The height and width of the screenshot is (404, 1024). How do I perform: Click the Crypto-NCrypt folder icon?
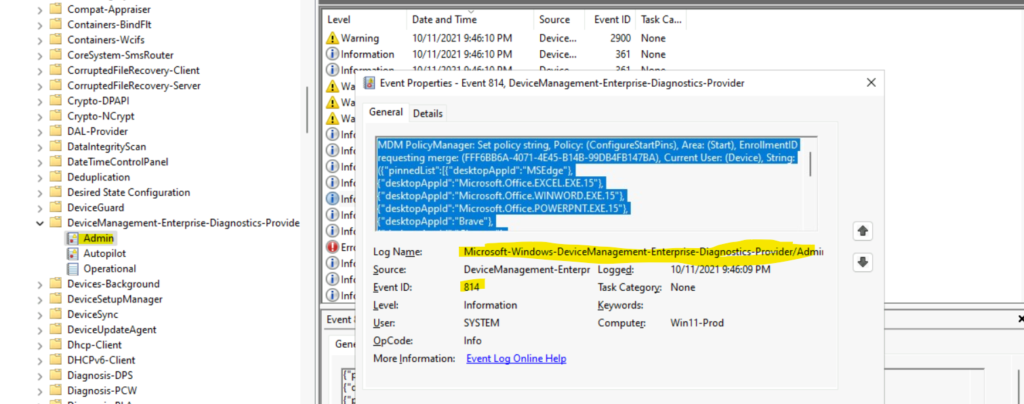[56, 116]
